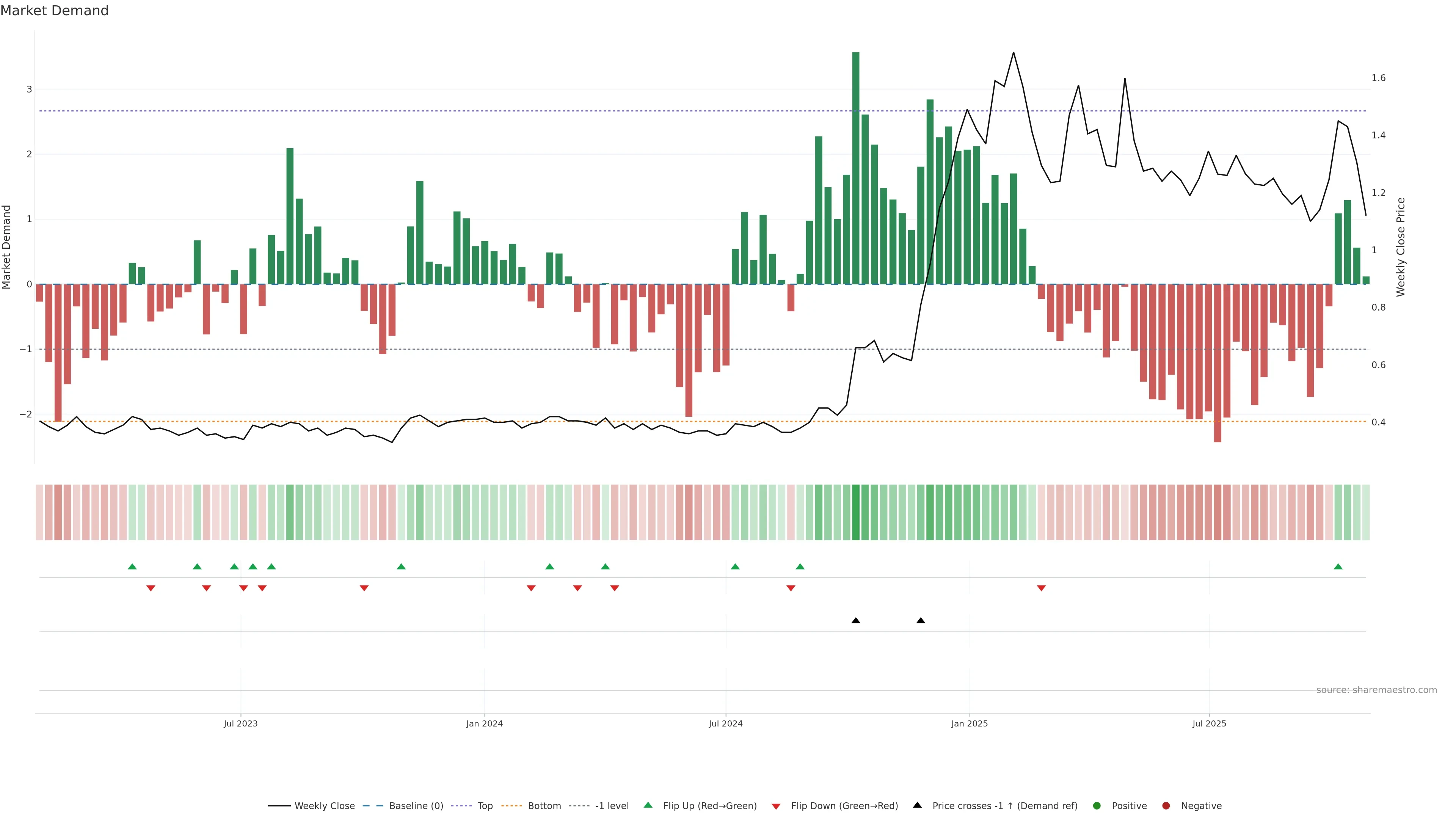Click the rightmost red Flip Down marker
Screen dimensions: 1456x819
click(x=1041, y=588)
